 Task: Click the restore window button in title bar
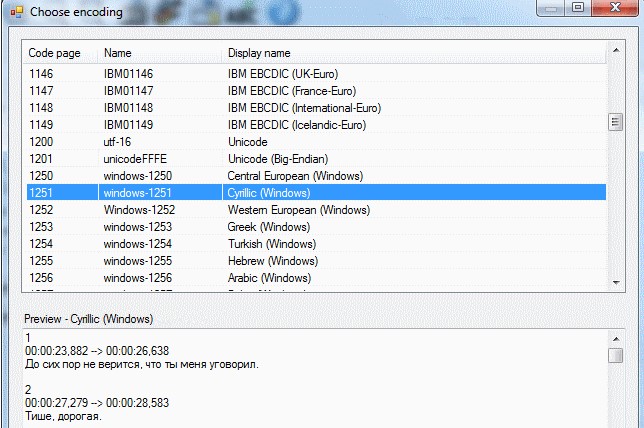[x=578, y=7]
